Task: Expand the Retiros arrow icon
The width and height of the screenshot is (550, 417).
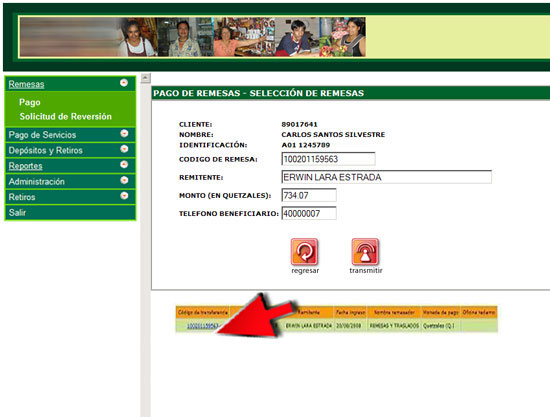Action: click(124, 196)
